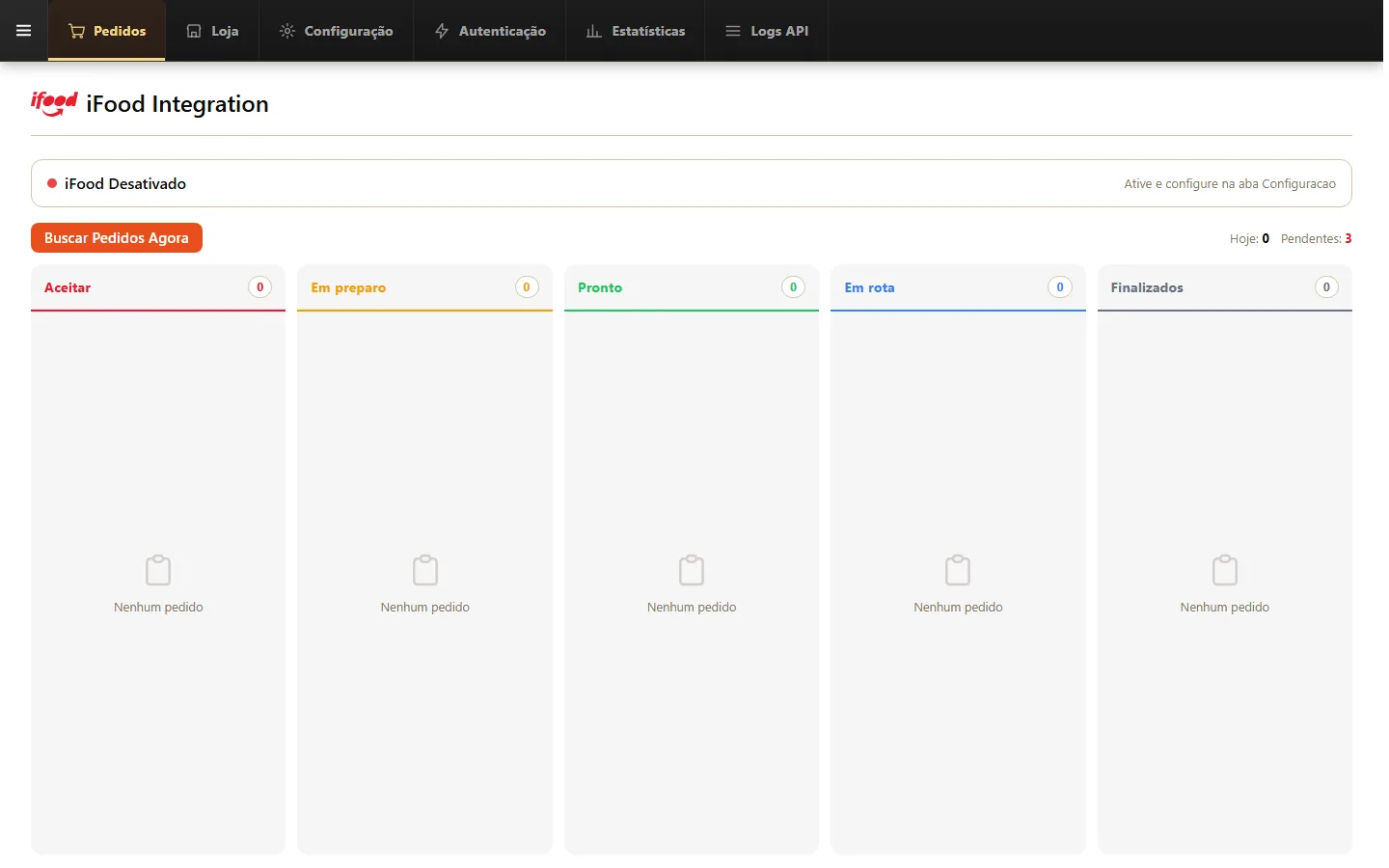Go to the Configuração tab
The height and width of the screenshot is (868, 1389).
click(x=336, y=31)
